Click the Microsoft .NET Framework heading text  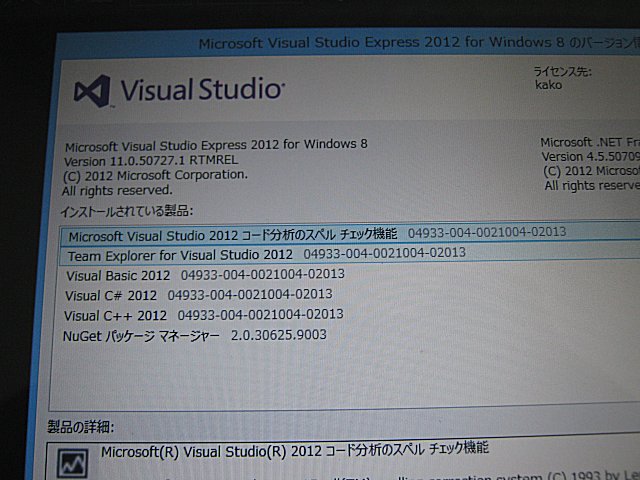coord(590,142)
